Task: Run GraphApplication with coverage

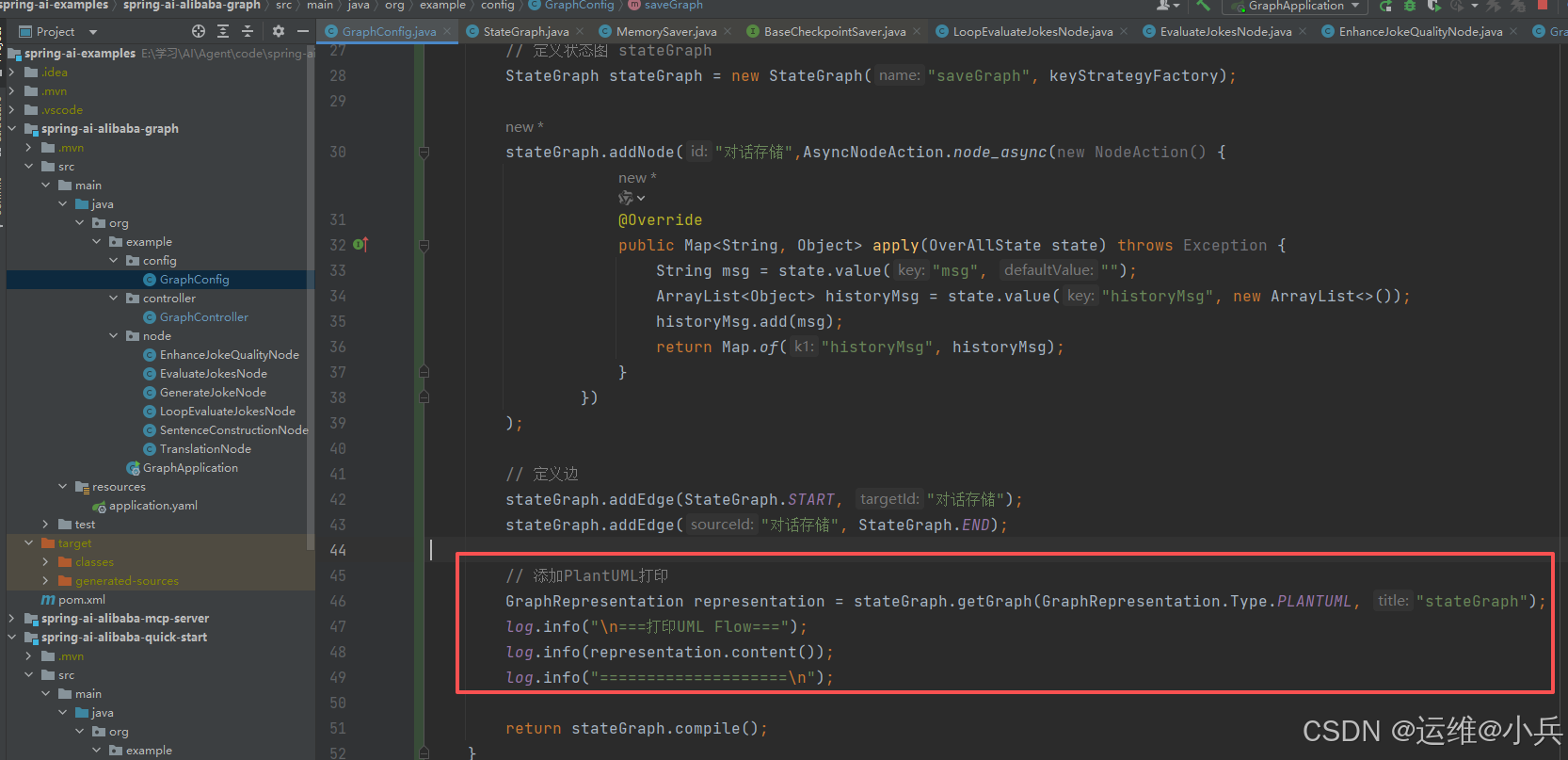Action: pos(1433,6)
